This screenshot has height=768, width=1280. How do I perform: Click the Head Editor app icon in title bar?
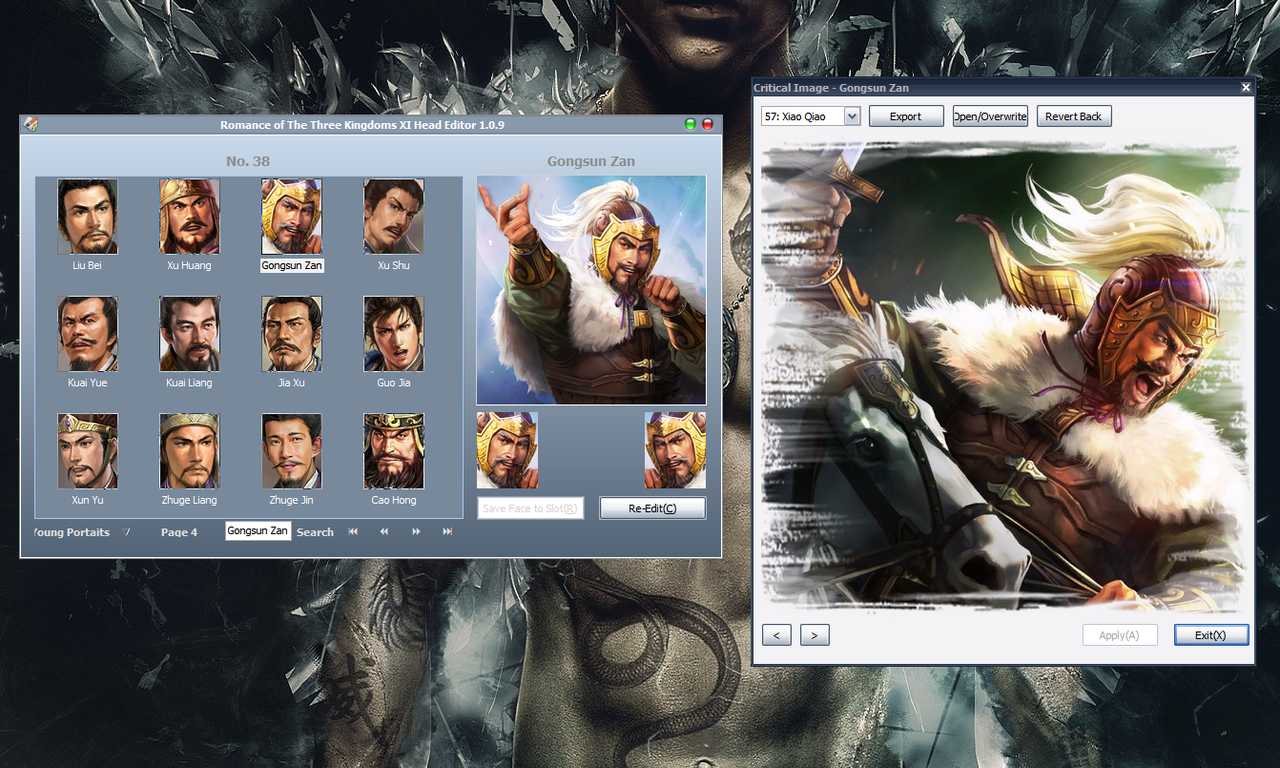[x=31, y=124]
